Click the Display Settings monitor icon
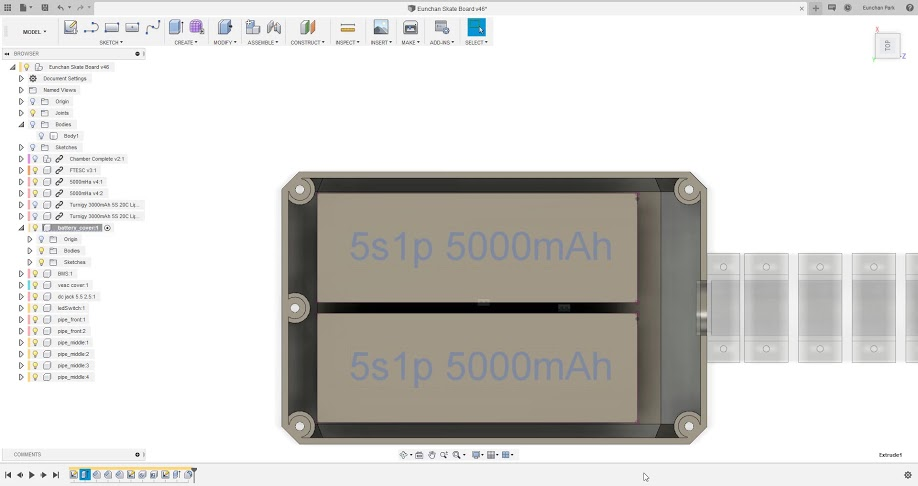 pyautogui.click(x=476, y=455)
